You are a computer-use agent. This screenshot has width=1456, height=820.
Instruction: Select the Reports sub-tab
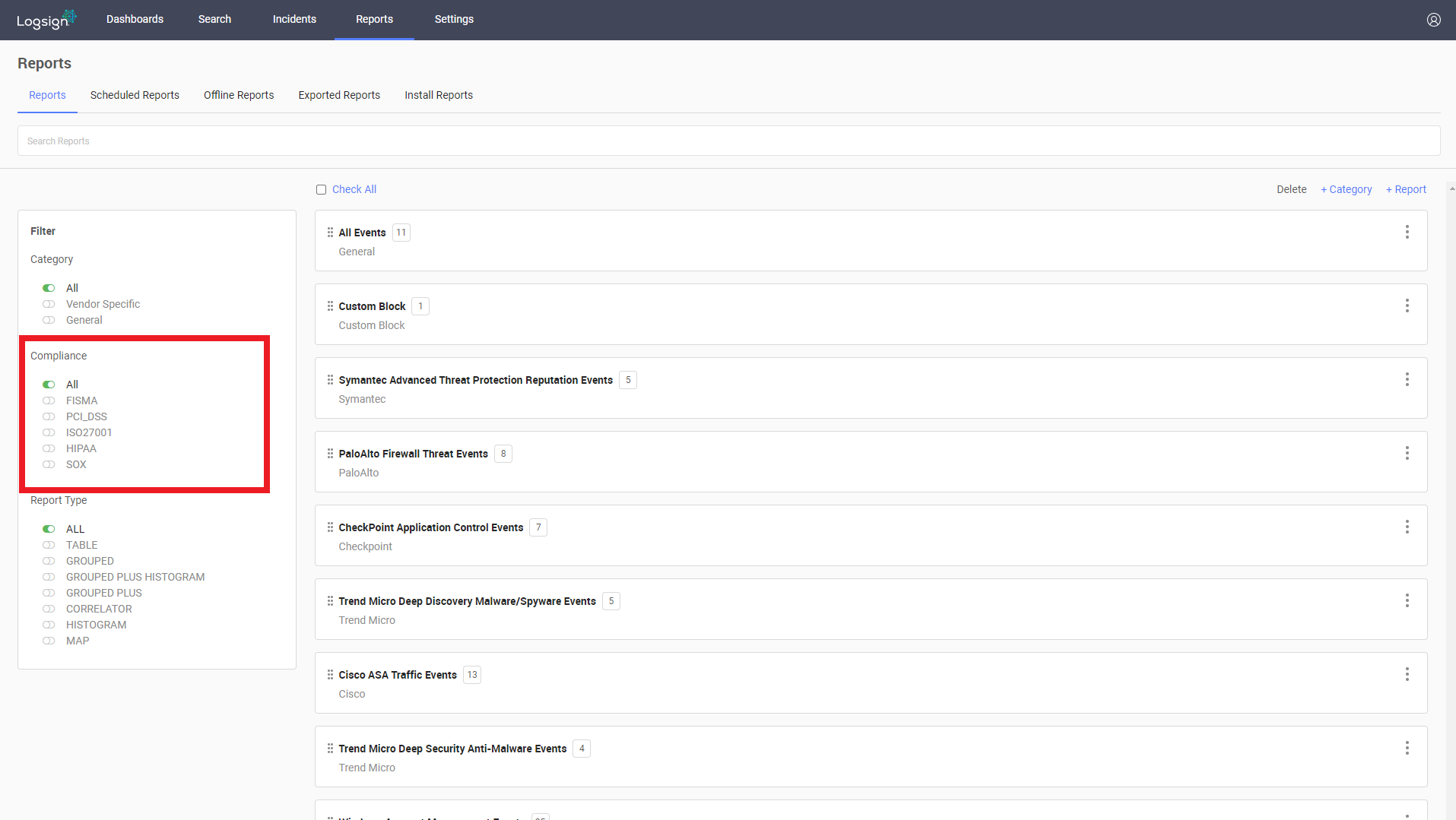coord(47,95)
